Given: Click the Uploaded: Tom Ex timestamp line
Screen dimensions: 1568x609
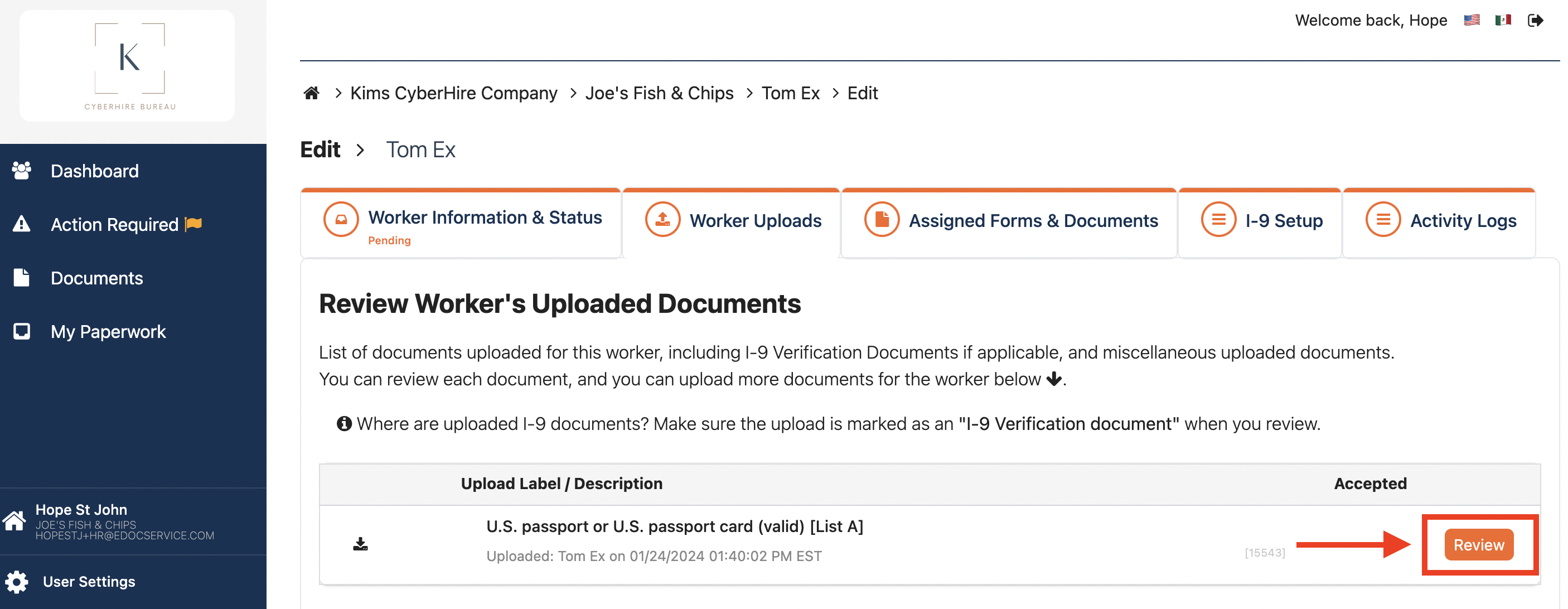Looking at the screenshot, I should (x=654, y=556).
